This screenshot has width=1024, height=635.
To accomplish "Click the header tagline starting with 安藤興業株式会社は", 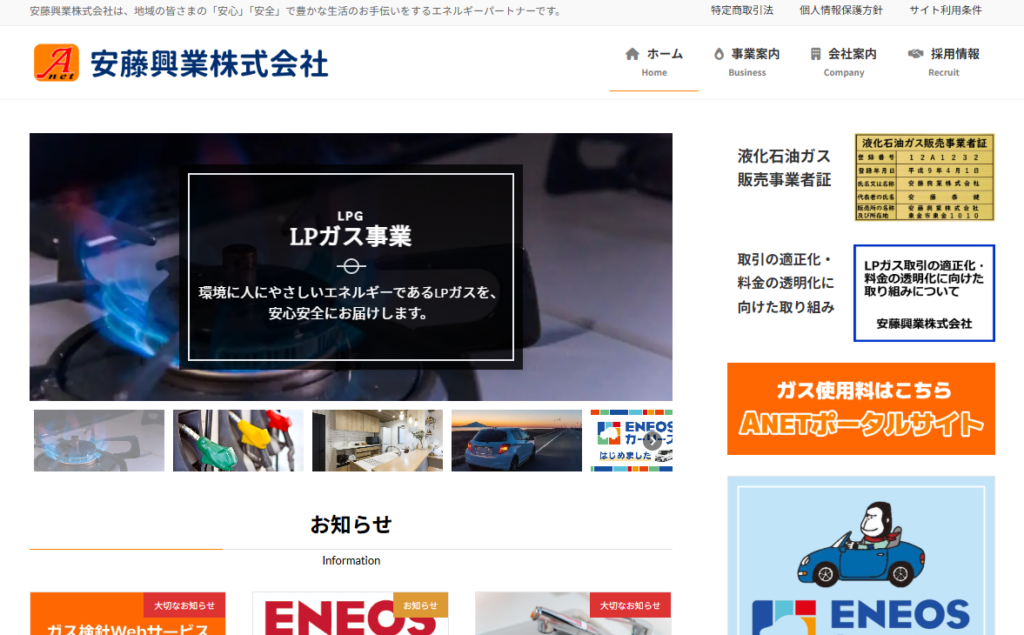I will tap(297, 11).
